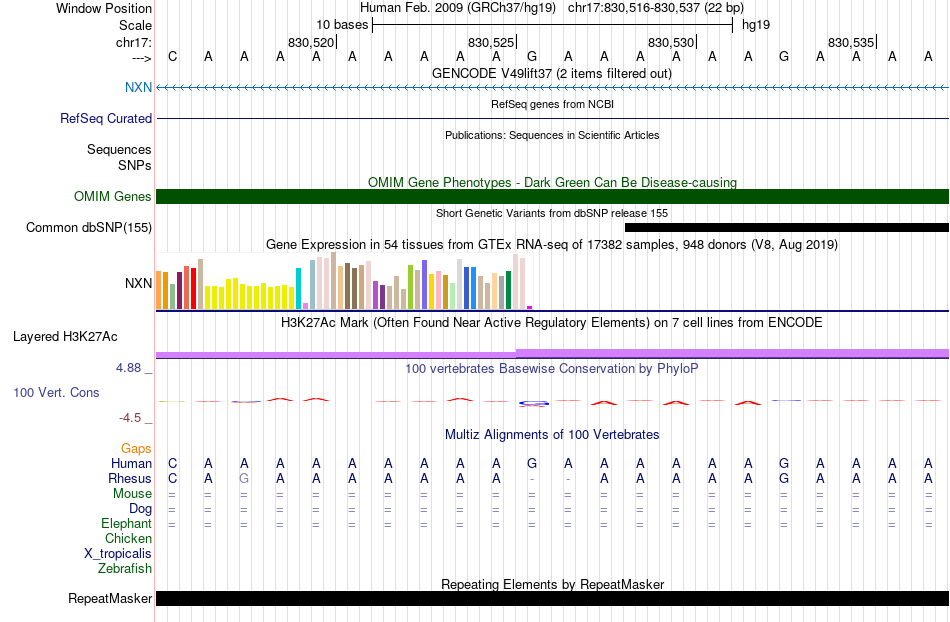Click the cyan bar in GTEx chart
950x622 pixels.
pyautogui.click(x=298, y=288)
